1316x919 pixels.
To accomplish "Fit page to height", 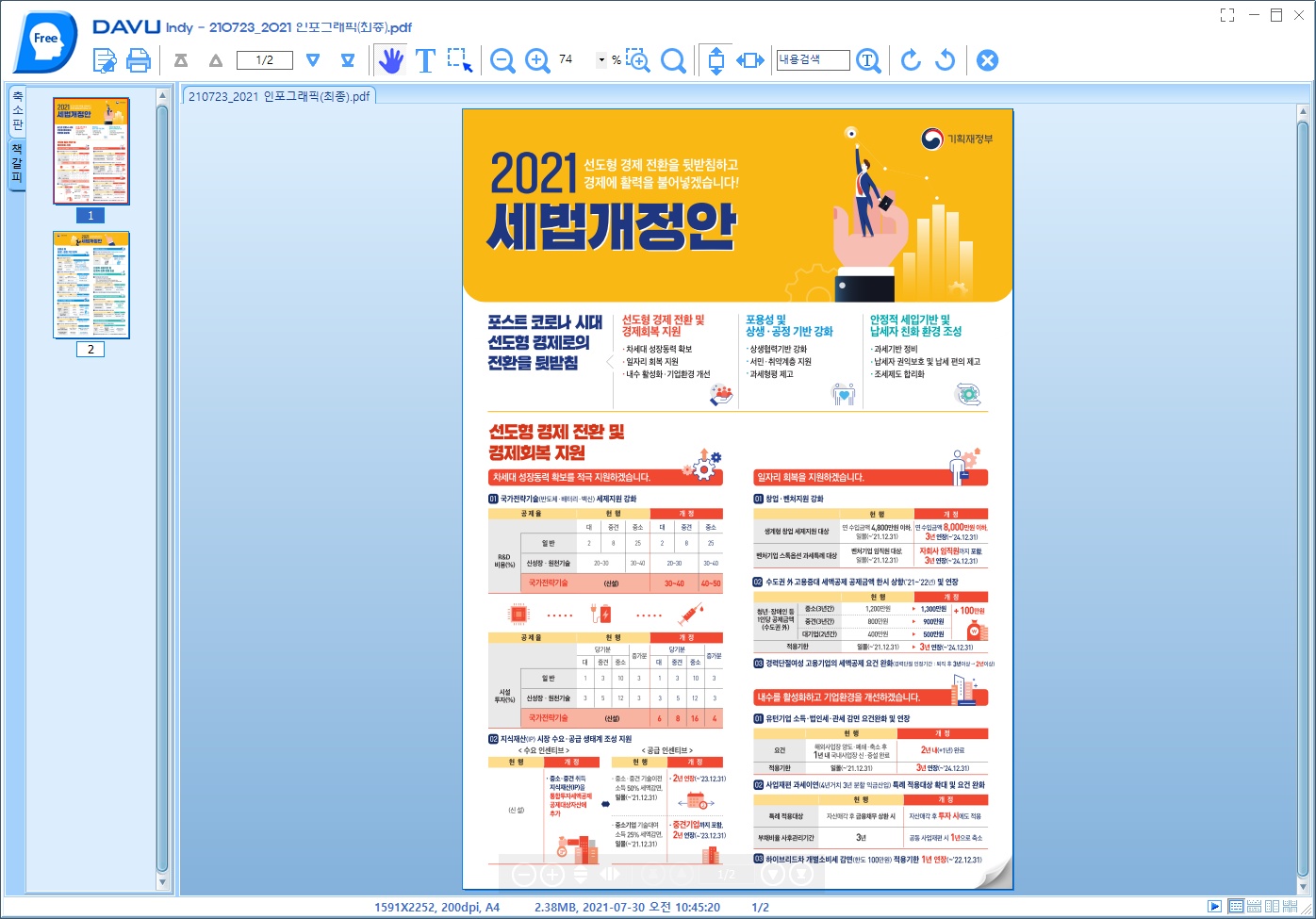I will coord(716,60).
